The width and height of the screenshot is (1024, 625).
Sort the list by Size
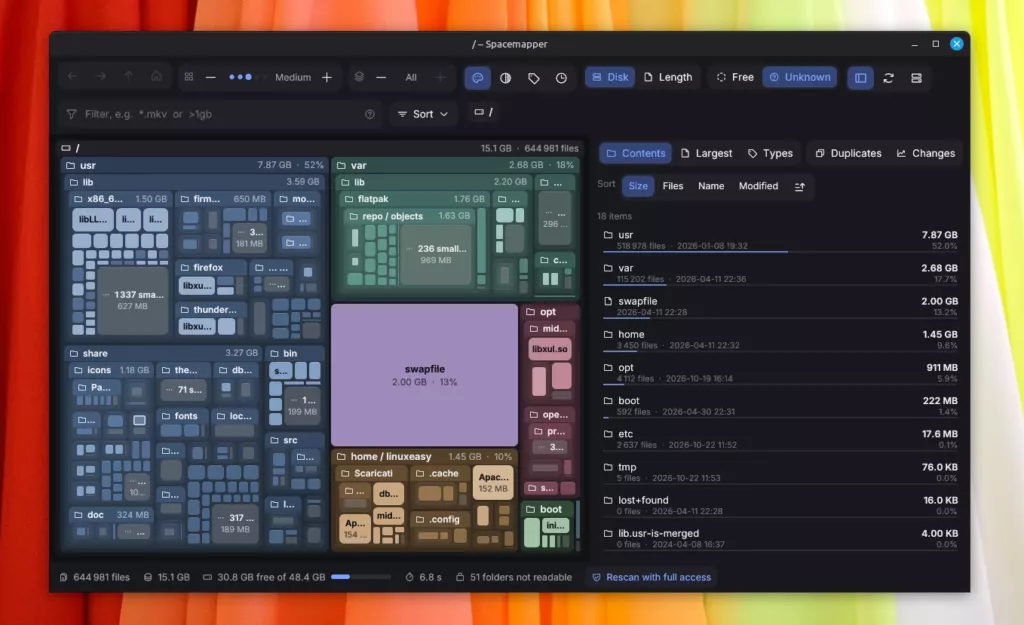pyautogui.click(x=638, y=186)
